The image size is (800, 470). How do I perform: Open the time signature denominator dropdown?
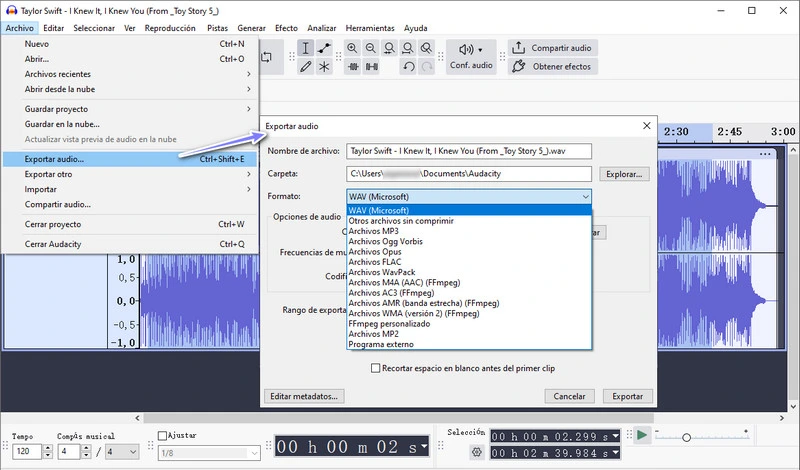[122, 452]
